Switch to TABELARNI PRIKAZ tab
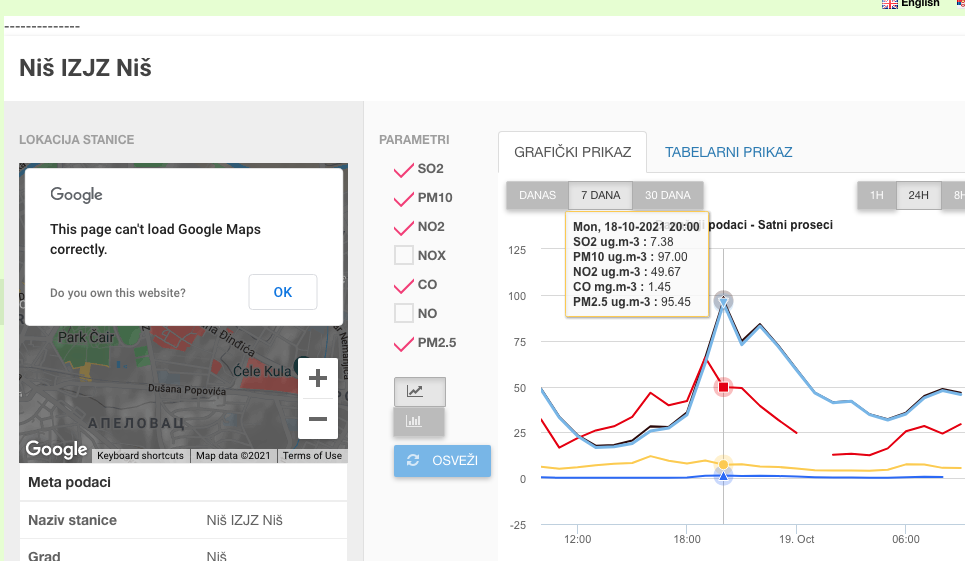 point(728,152)
